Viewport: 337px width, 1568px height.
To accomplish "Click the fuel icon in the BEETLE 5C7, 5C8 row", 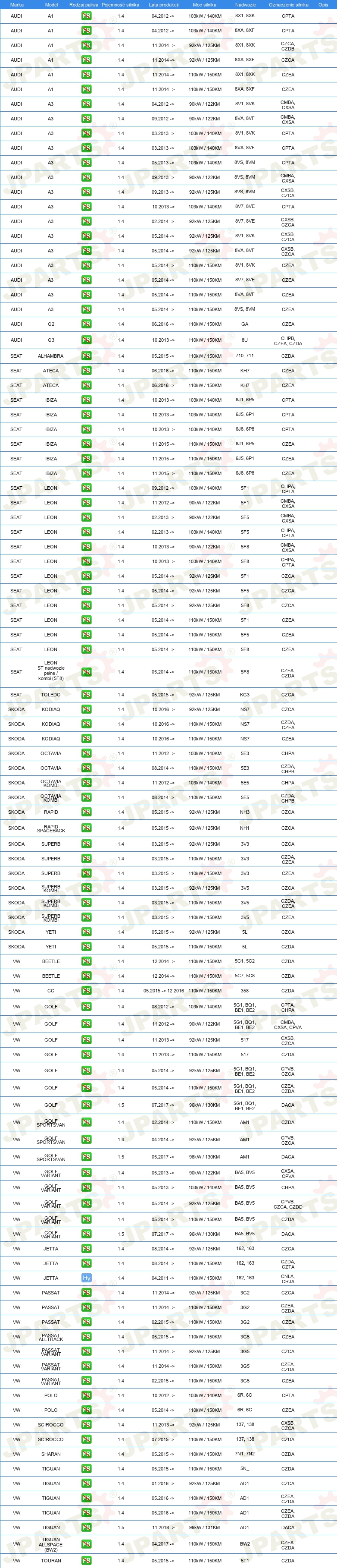I will tap(86, 976).
